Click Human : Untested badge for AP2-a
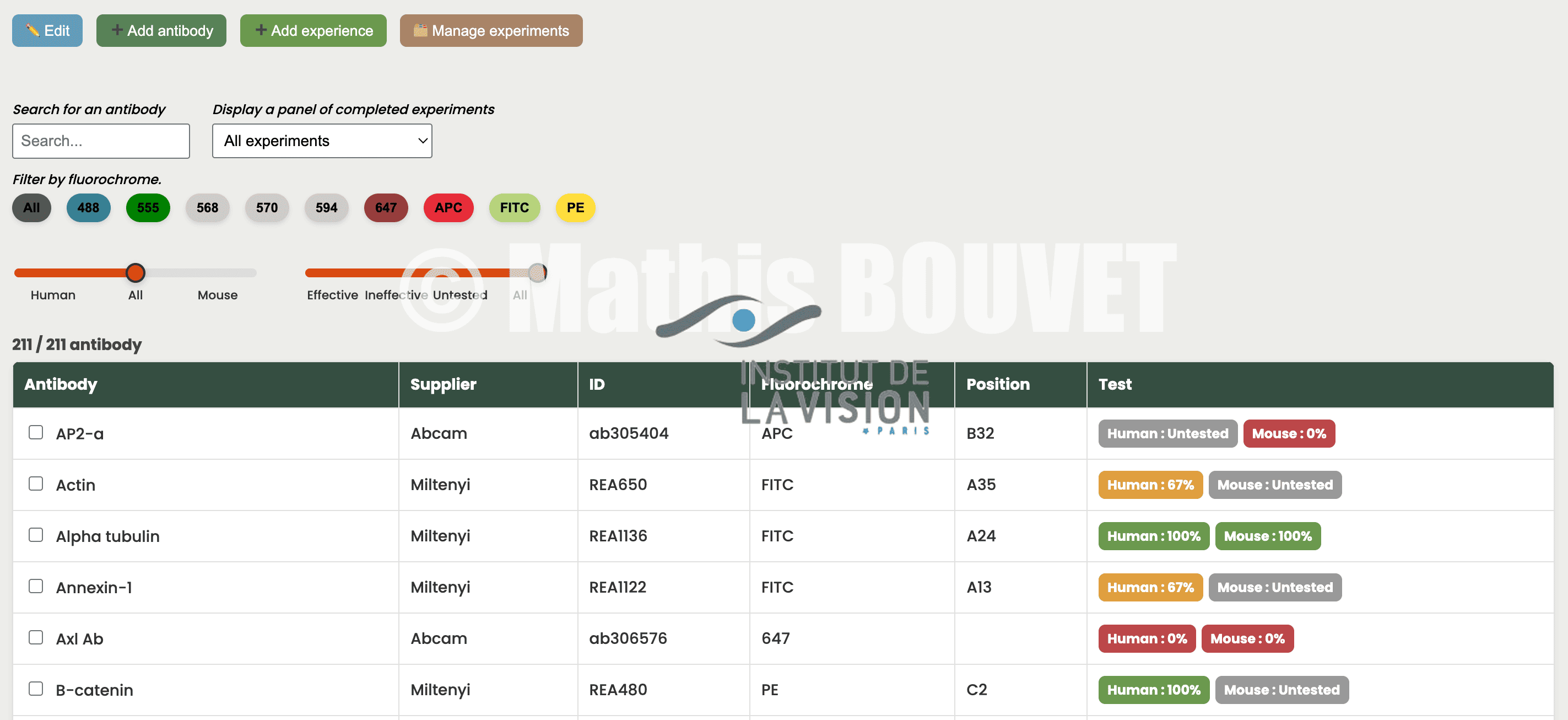This screenshot has width=1568, height=720. [x=1167, y=434]
